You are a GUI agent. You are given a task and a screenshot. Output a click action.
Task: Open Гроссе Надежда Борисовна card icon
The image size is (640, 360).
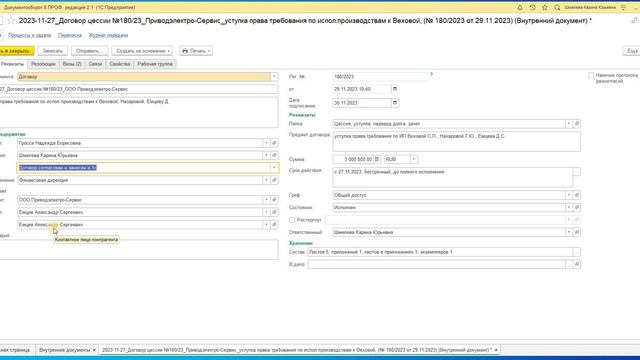coord(274,143)
